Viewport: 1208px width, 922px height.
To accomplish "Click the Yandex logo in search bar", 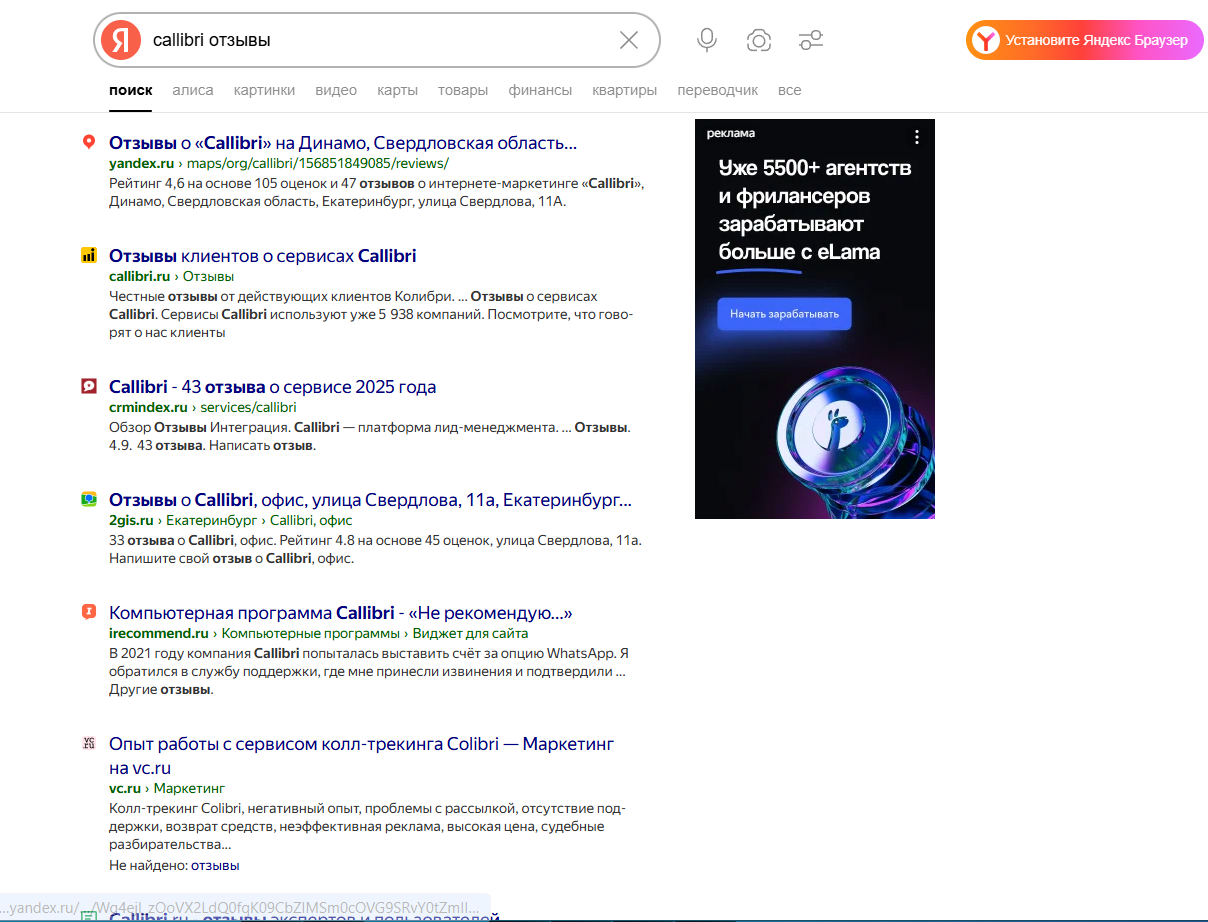I will [121, 40].
